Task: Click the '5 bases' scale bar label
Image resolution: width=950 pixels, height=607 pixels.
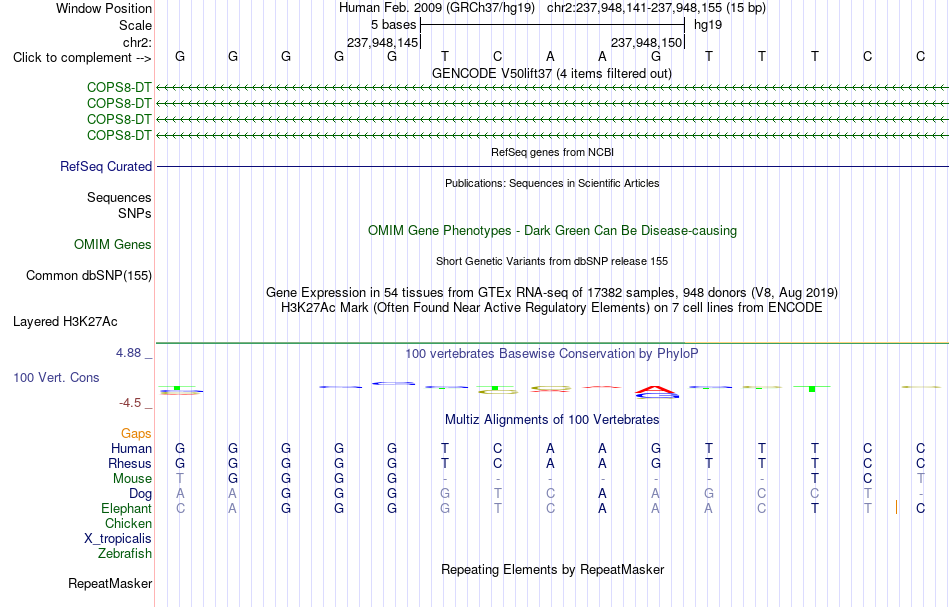Action: pyautogui.click(x=394, y=25)
